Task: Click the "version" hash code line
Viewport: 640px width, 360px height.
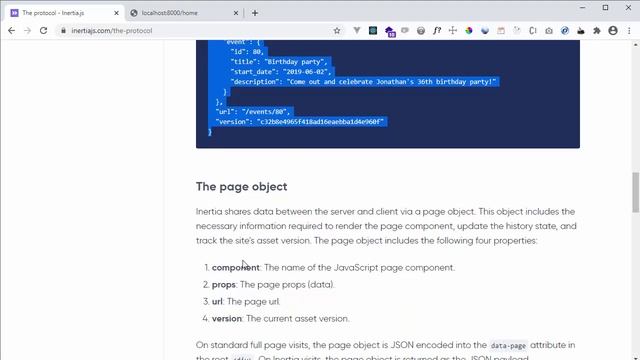Action: pyautogui.click(x=300, y=122)
